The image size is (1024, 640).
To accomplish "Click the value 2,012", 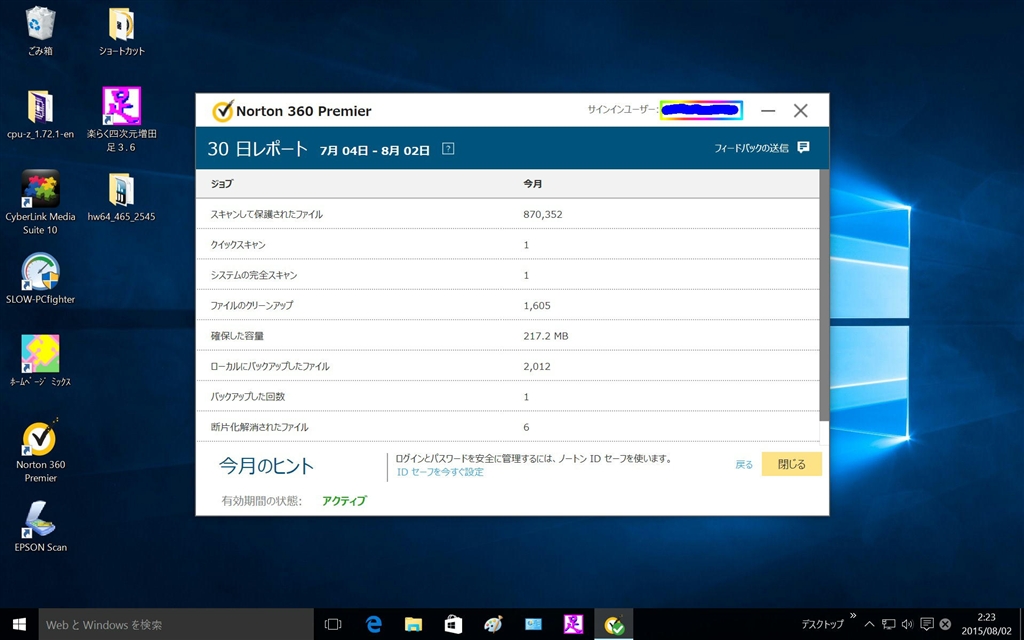I will point(537,366).
